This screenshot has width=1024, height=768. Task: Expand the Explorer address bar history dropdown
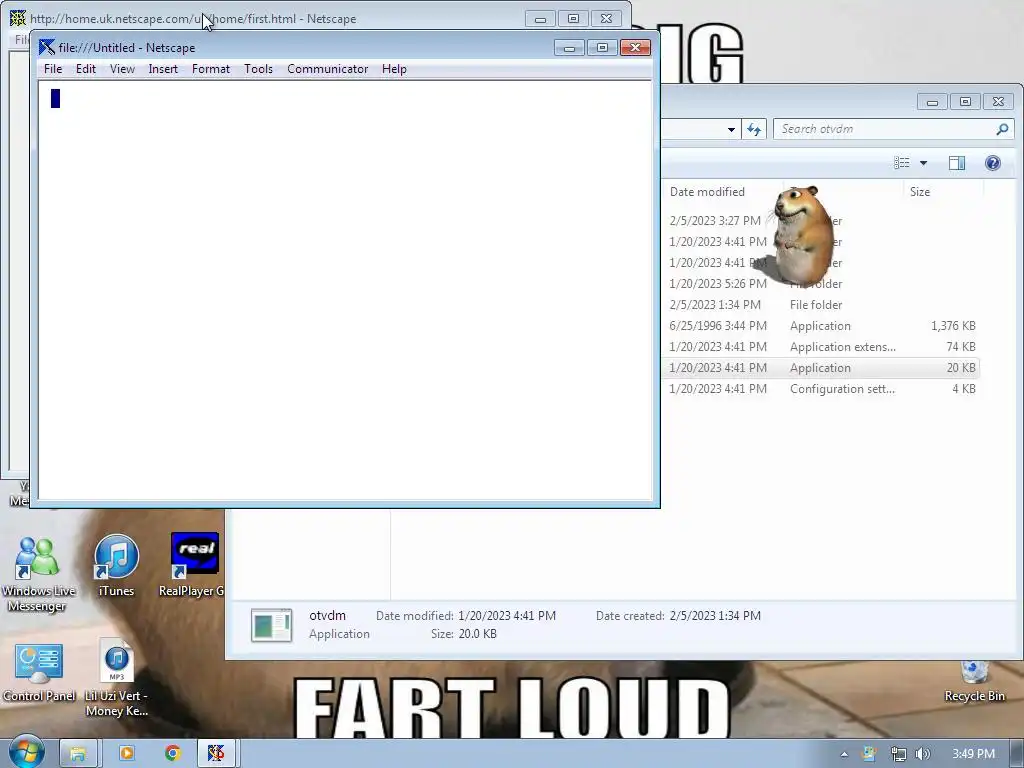[x=731, y=129]
